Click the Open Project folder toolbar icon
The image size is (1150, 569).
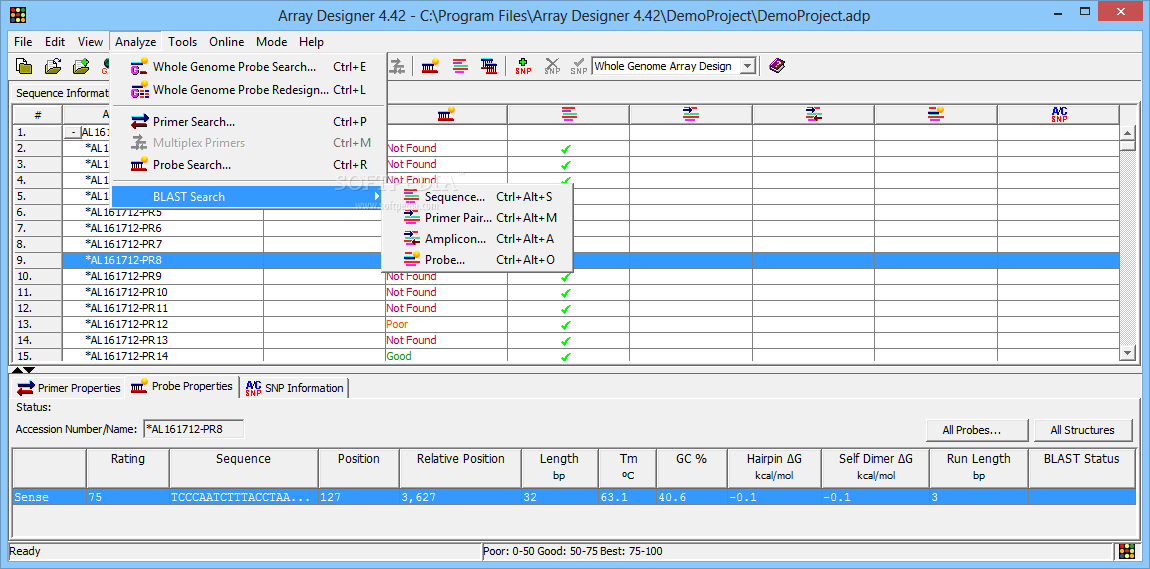[x=53, y=67]
